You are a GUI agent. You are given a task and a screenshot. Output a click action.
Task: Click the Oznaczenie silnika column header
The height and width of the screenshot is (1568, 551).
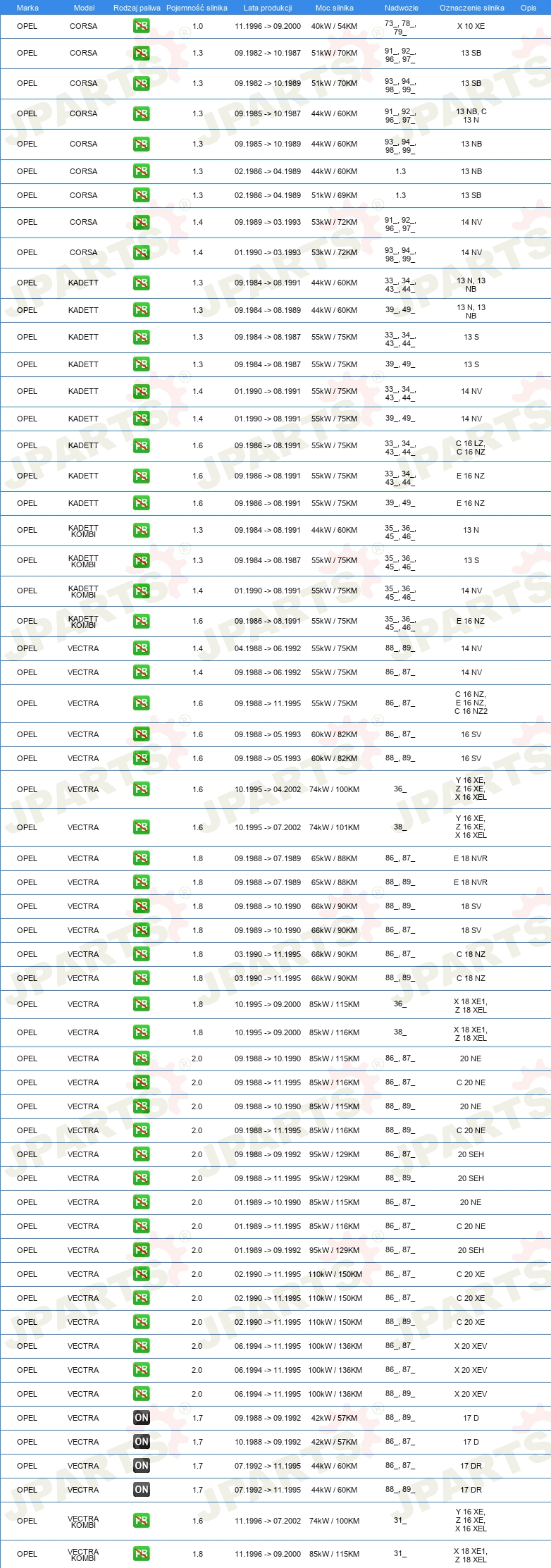[x=472, y=8]
